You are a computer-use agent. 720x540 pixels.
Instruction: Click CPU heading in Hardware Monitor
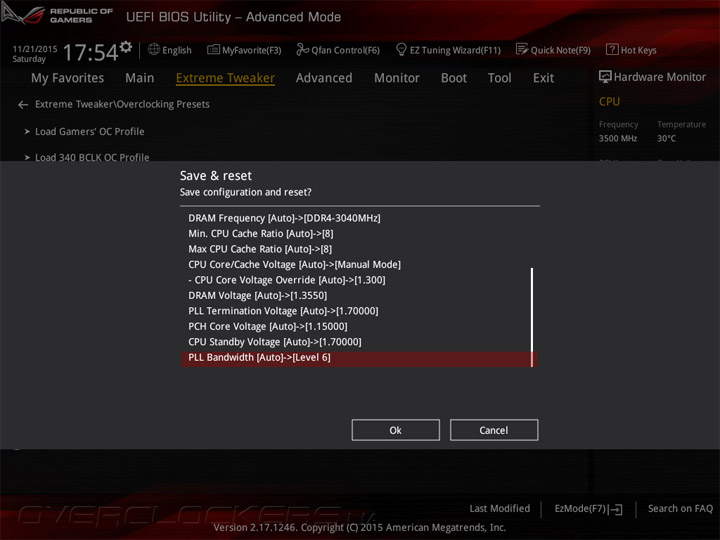pyautogui.click(x=609, y=102)
